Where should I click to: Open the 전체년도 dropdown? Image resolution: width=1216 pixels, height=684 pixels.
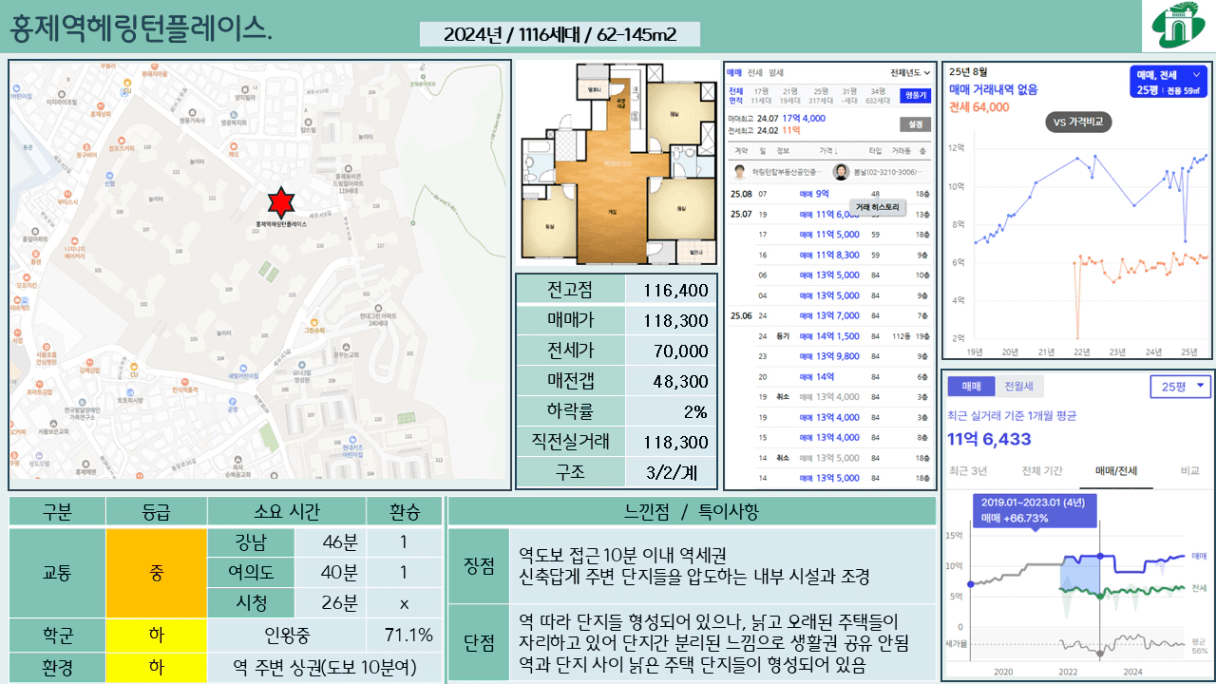(911, 73)
